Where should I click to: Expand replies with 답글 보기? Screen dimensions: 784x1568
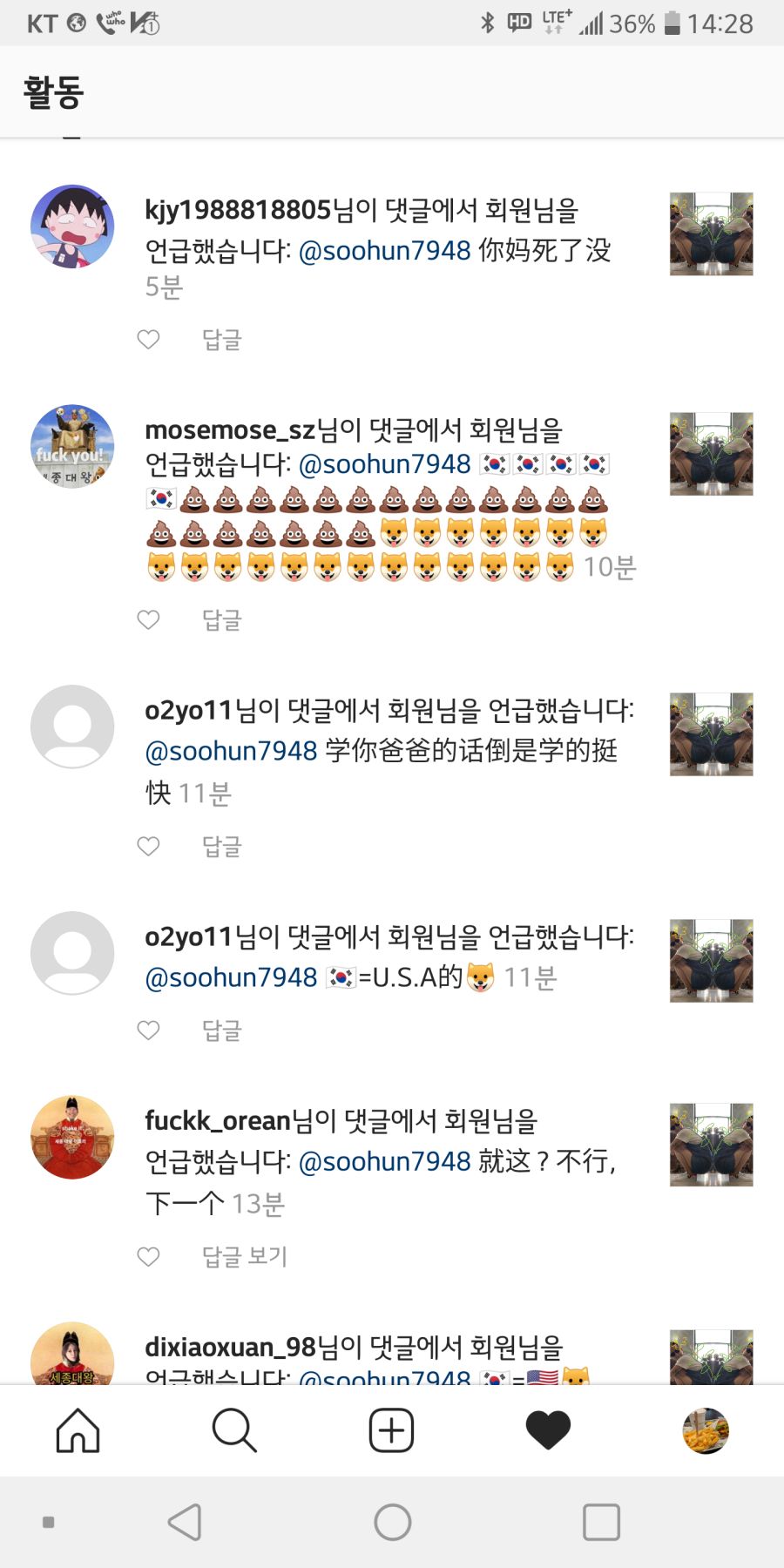click(x=245, y=1256)
